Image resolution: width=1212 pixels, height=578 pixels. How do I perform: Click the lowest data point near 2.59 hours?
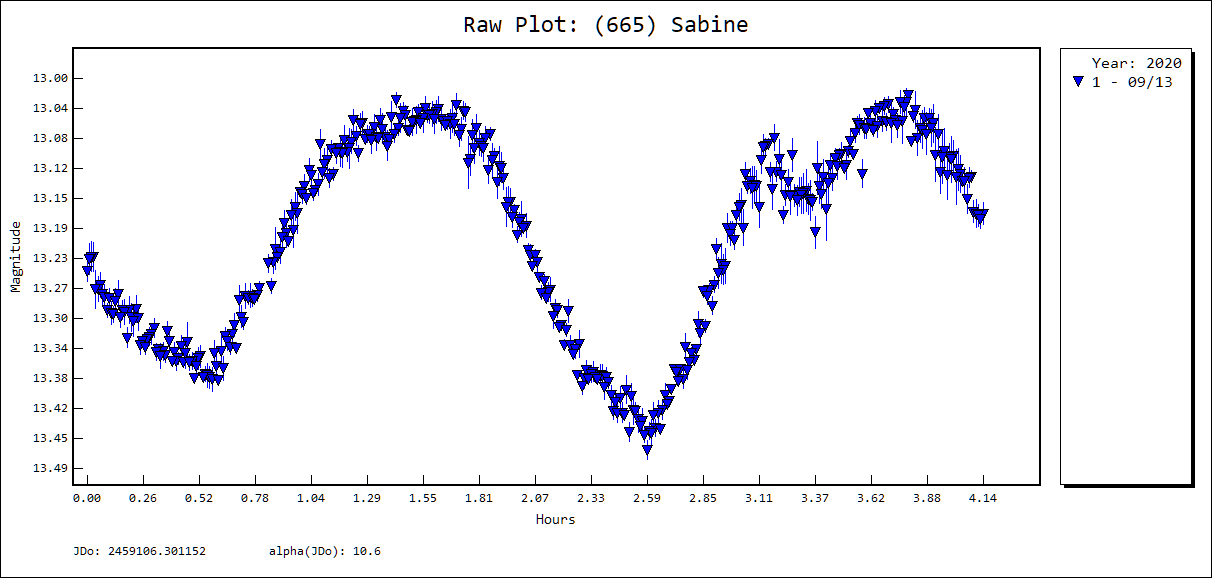tap(647, 451)
